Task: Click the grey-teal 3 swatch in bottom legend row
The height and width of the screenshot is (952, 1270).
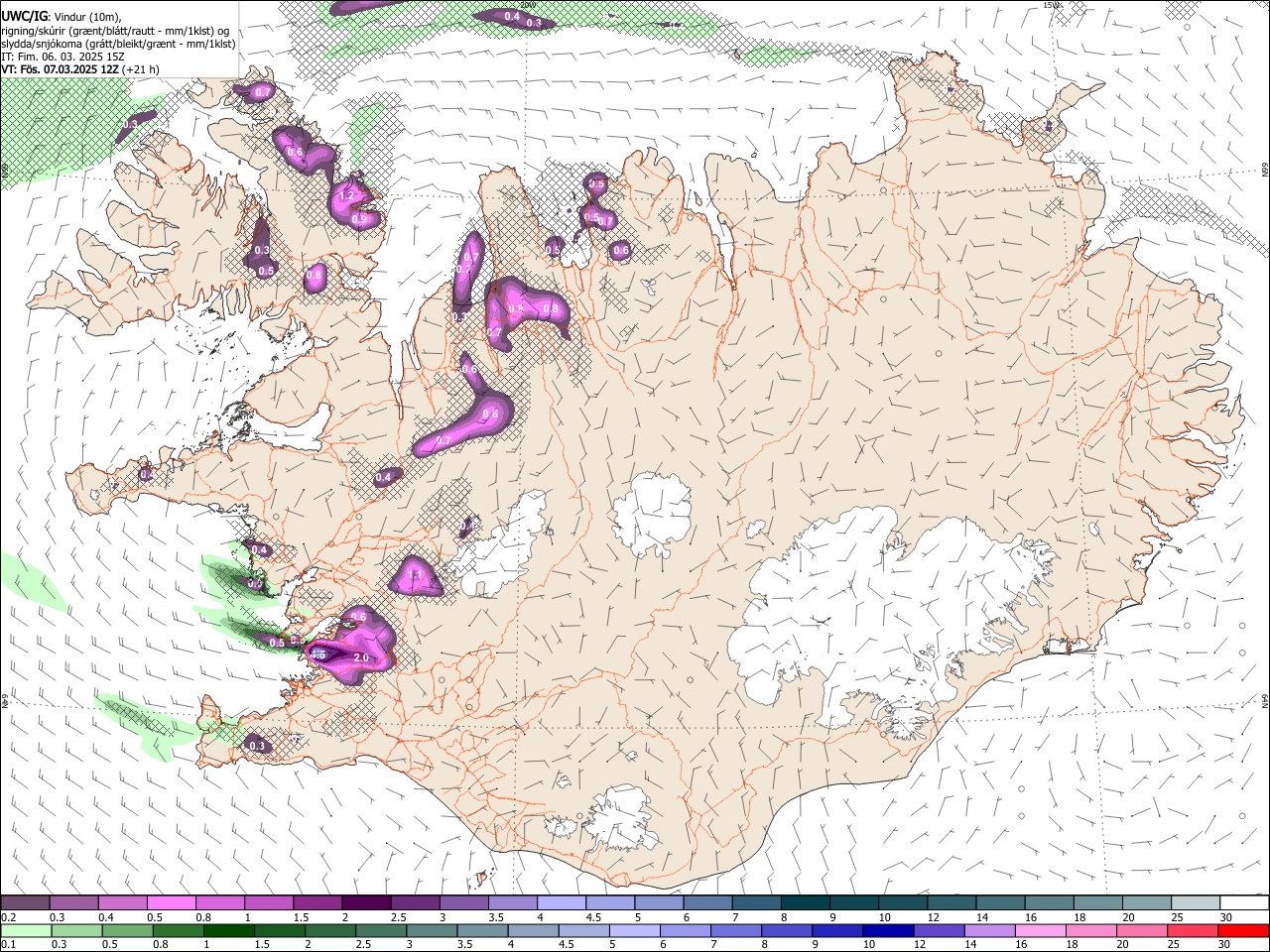Action: (x=432, y=931)
